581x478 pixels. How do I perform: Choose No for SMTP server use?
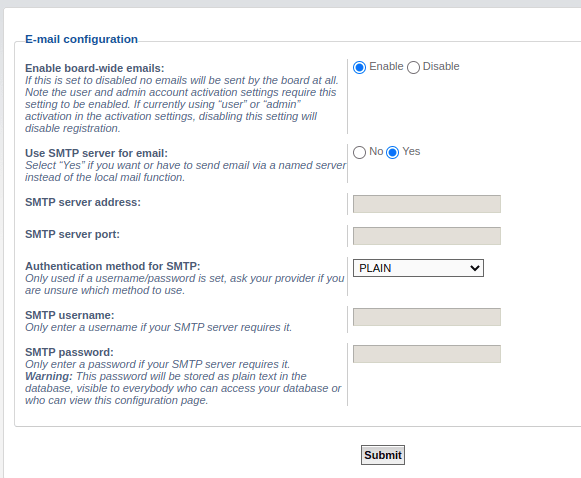[x=359, y=152]
